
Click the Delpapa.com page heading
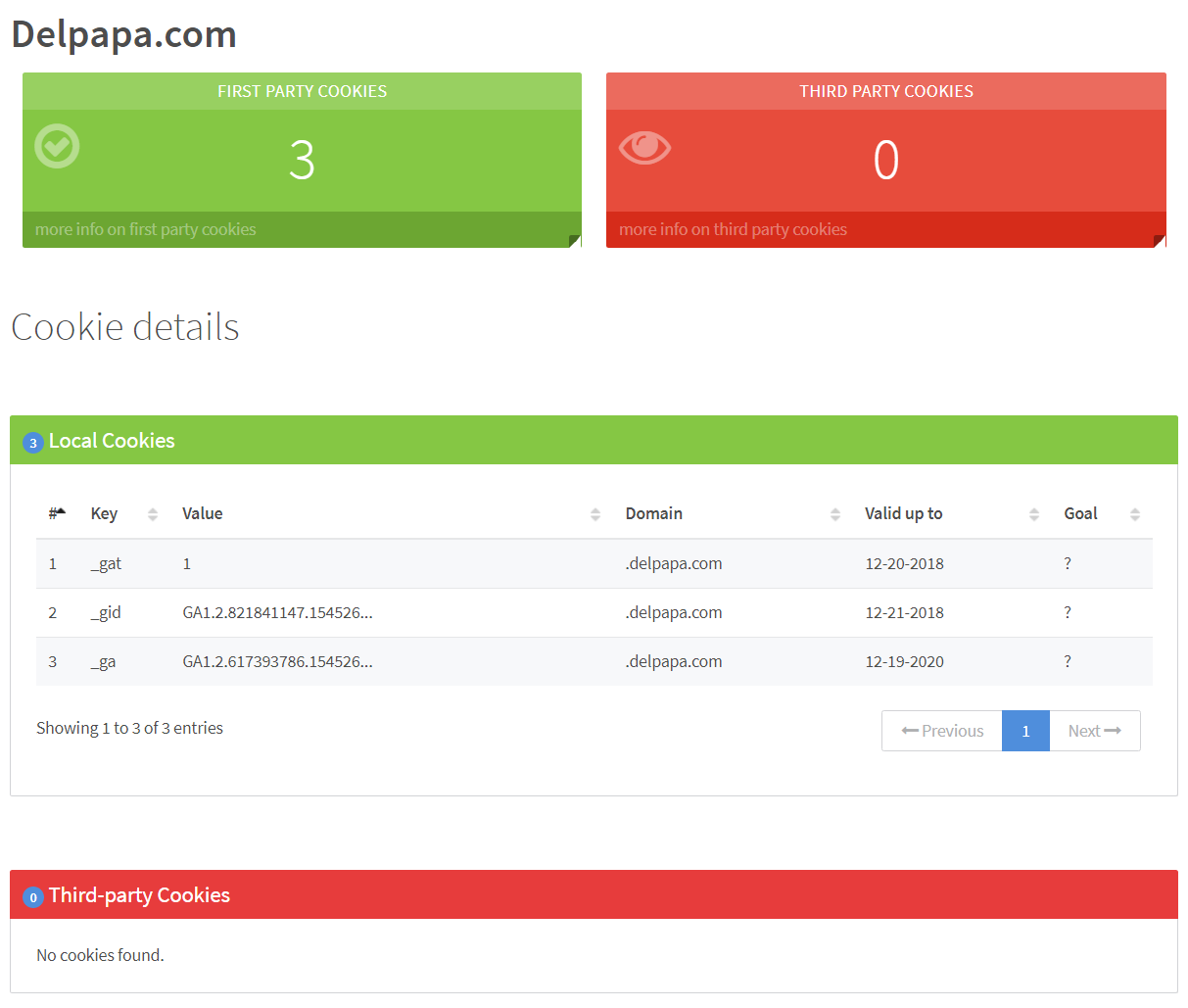tap(124, 34)
